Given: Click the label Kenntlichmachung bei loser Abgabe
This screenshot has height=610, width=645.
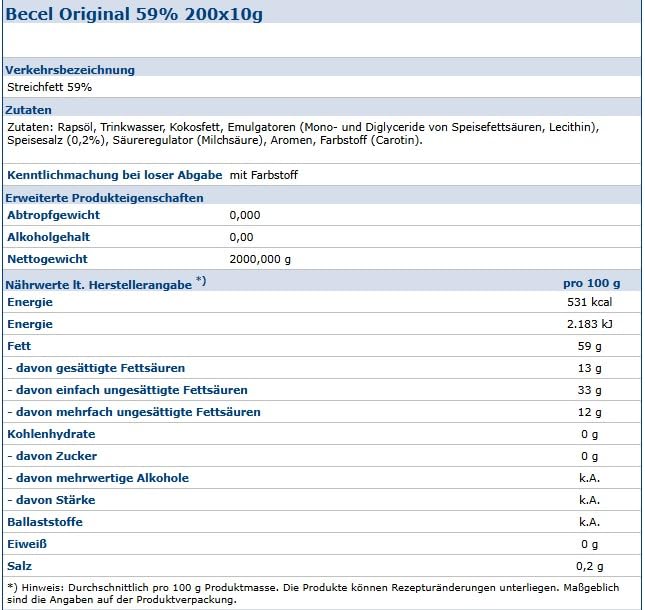Looking at the screenshot, I should click(115, 175).
